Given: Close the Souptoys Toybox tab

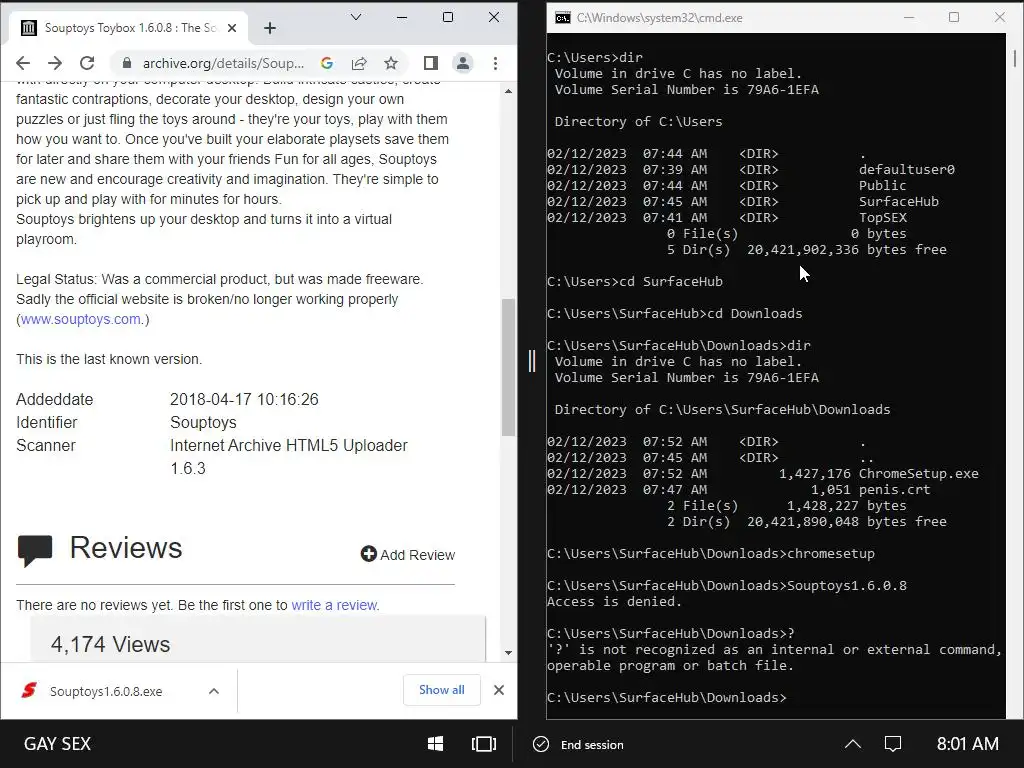Looking at the screenshot, I should [232, 28].
